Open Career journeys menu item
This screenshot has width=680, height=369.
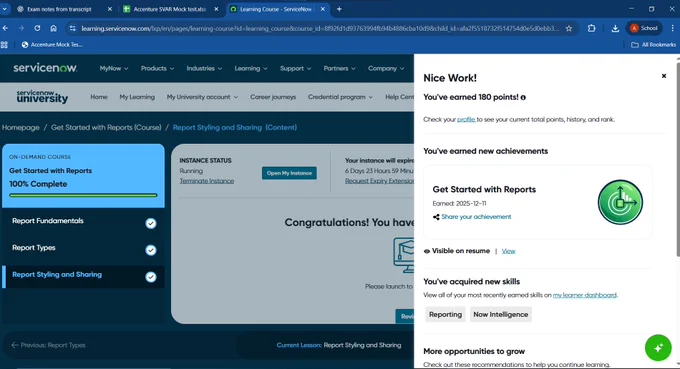click(x=273, y=97)
